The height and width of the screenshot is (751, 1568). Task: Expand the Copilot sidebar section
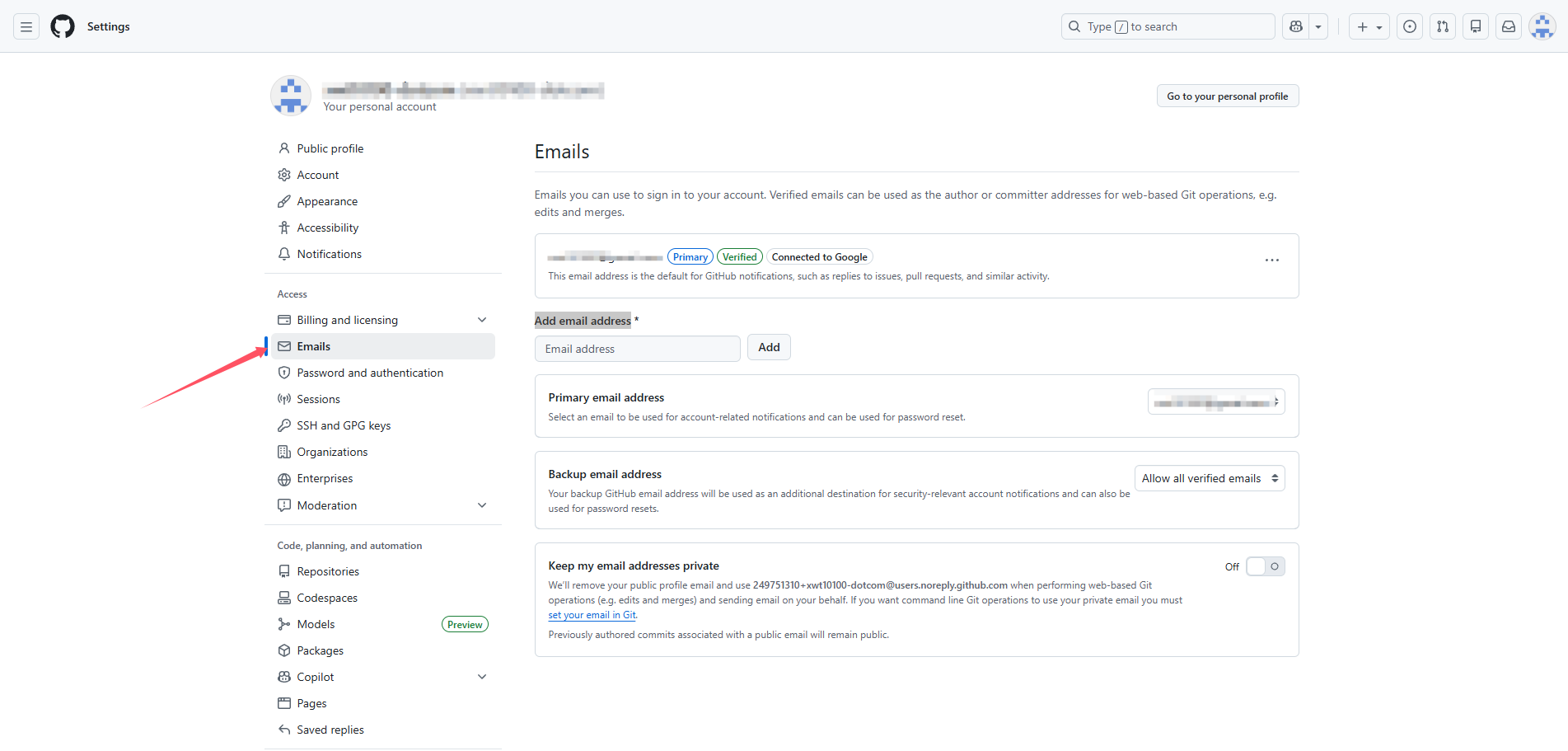click(482, 677)
